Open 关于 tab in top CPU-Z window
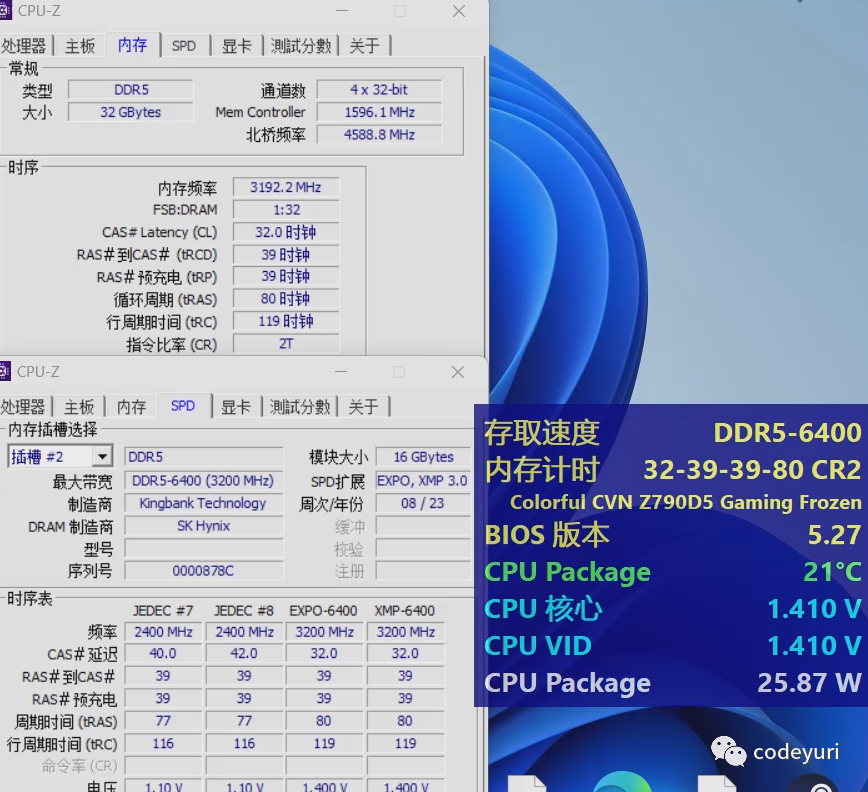868x792 pixels. click(x=364, y=46)
